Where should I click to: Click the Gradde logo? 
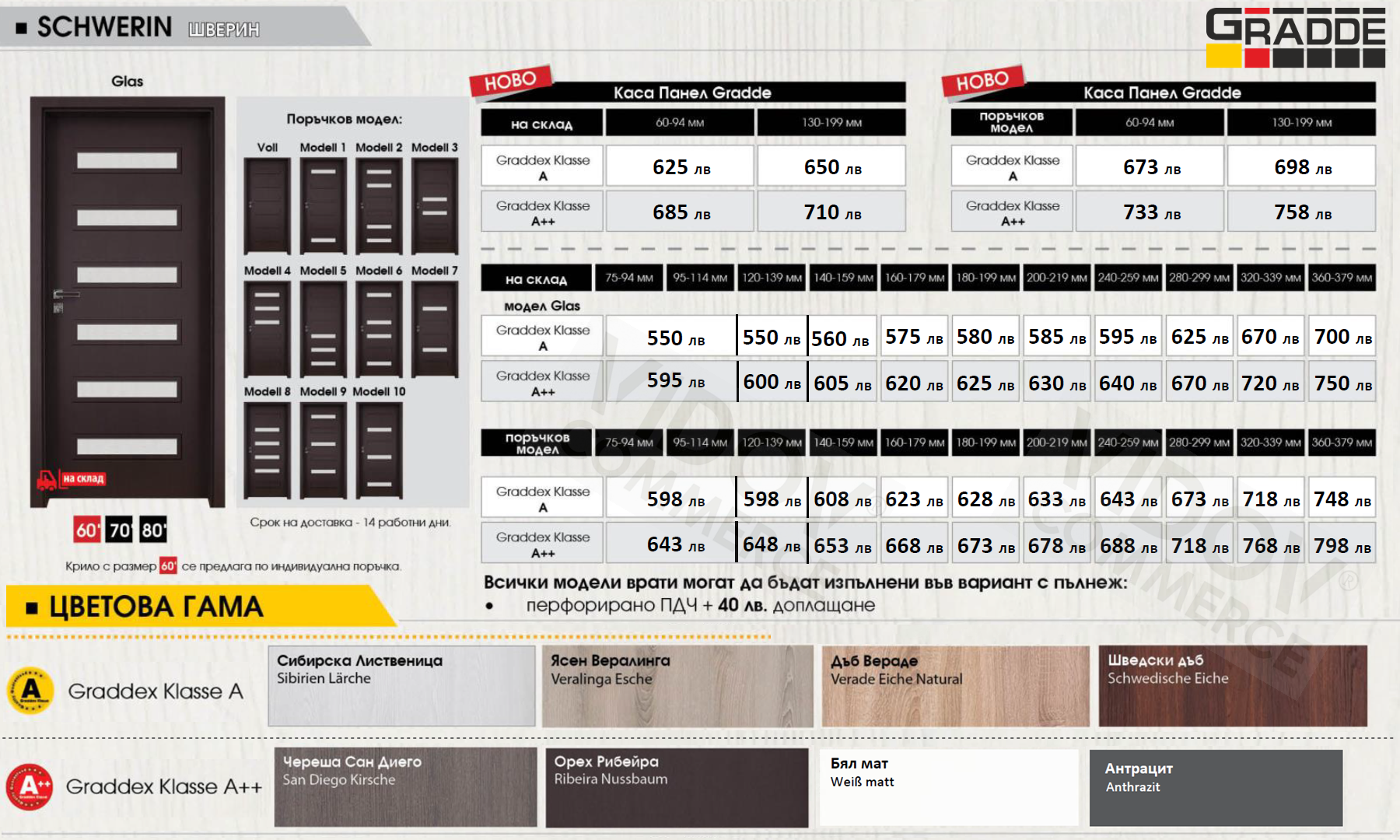1295,37
